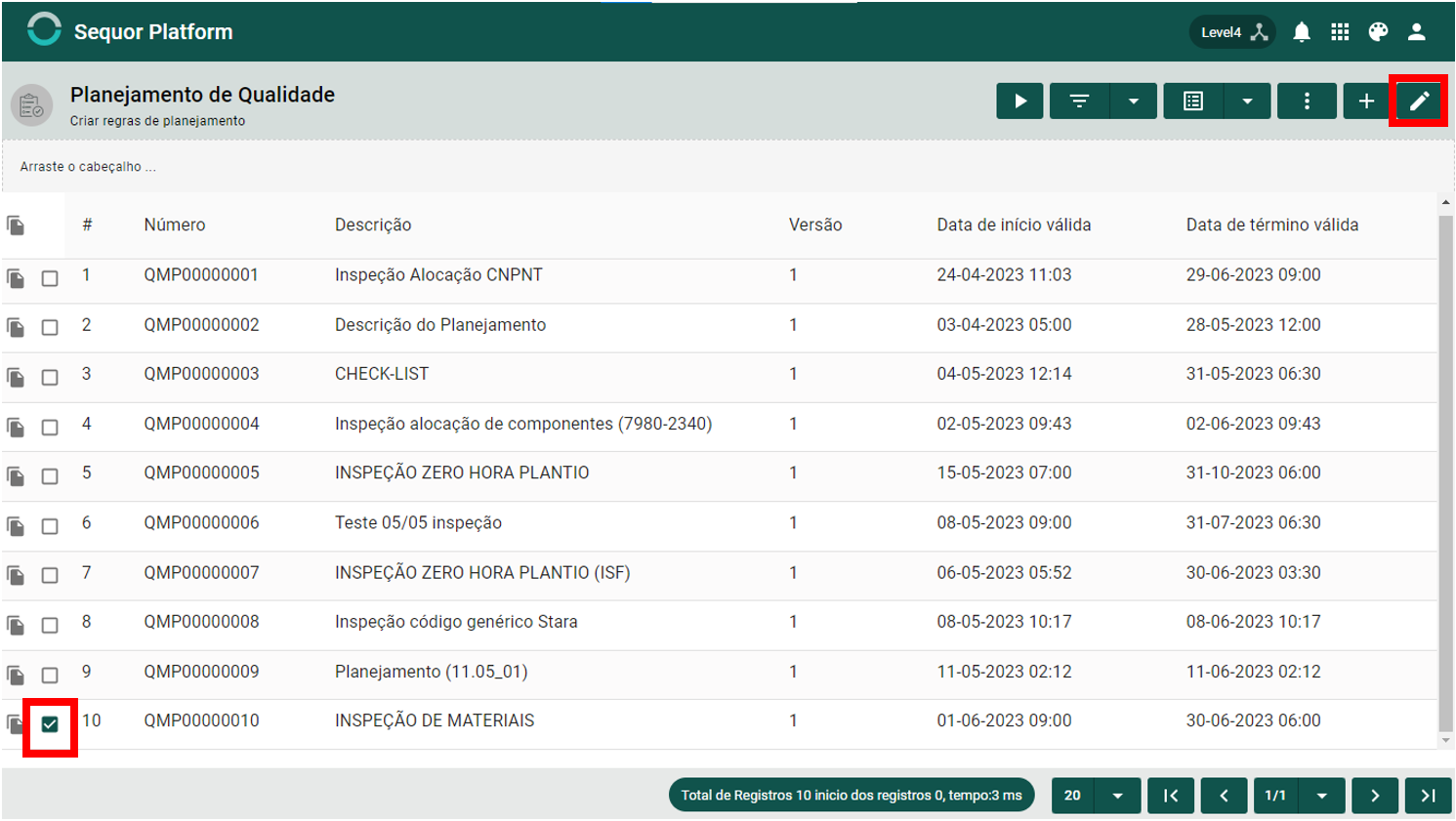The image size is (1456, 821).
Task: Copy row QMP00000002 with duplicate icon
Action: tap(16, 327)
